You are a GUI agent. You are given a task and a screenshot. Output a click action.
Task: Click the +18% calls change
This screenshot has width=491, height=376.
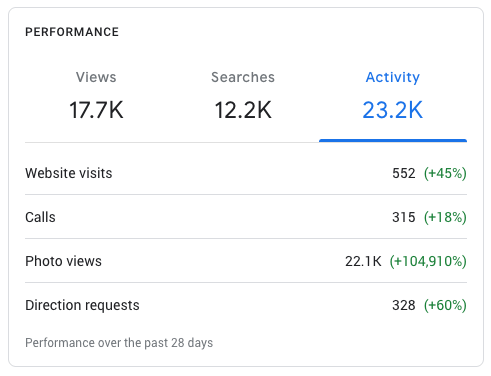445,217
